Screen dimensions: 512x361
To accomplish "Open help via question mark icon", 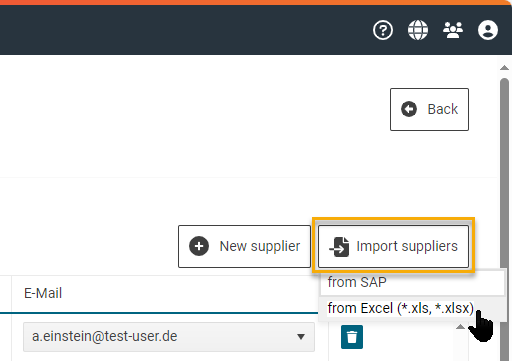I will click(x=383, y=30).
